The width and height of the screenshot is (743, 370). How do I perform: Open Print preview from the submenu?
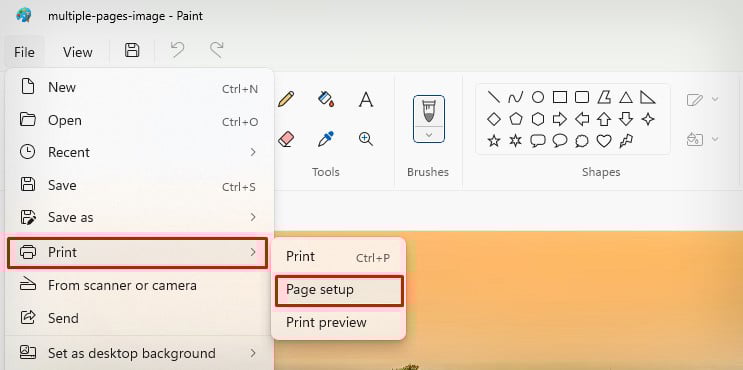click(x=338, y=323)
